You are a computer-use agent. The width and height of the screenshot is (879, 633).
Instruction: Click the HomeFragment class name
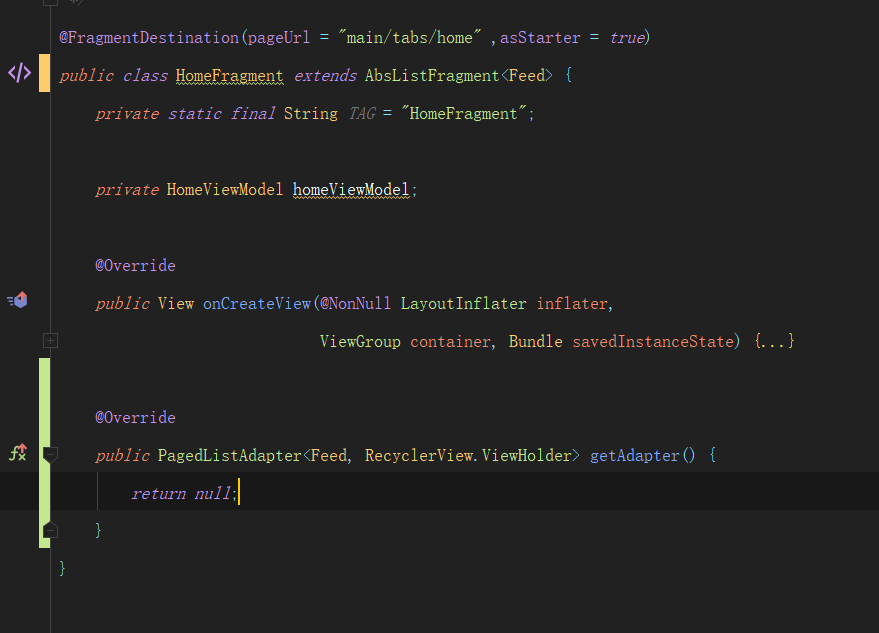pyautogui.click(x=229, y=76)
